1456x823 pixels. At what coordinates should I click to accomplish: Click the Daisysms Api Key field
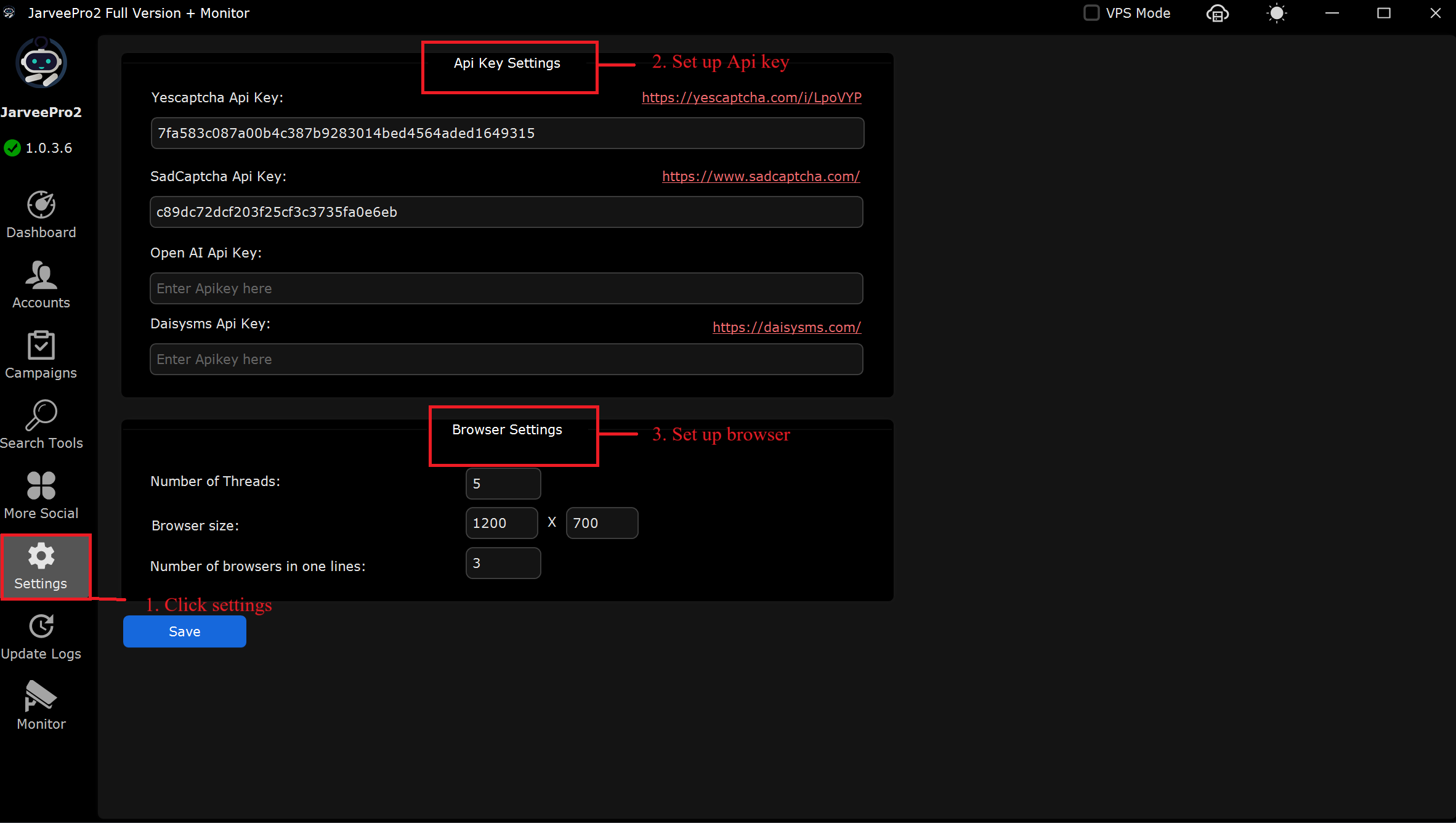[x=506, y=359]
